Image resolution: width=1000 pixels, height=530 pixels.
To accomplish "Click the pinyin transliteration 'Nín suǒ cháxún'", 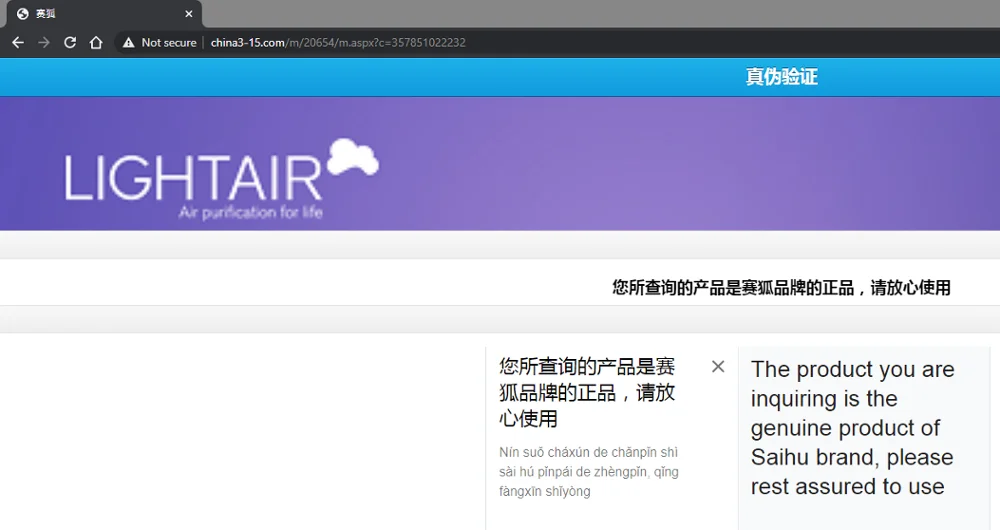I will click(x=589, y=472).
